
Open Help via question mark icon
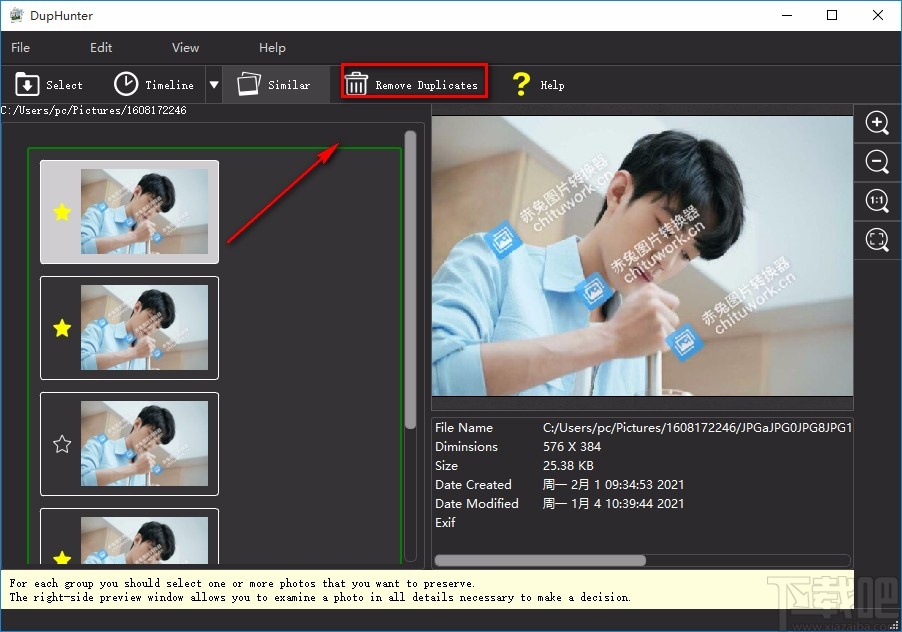(520, 85)
